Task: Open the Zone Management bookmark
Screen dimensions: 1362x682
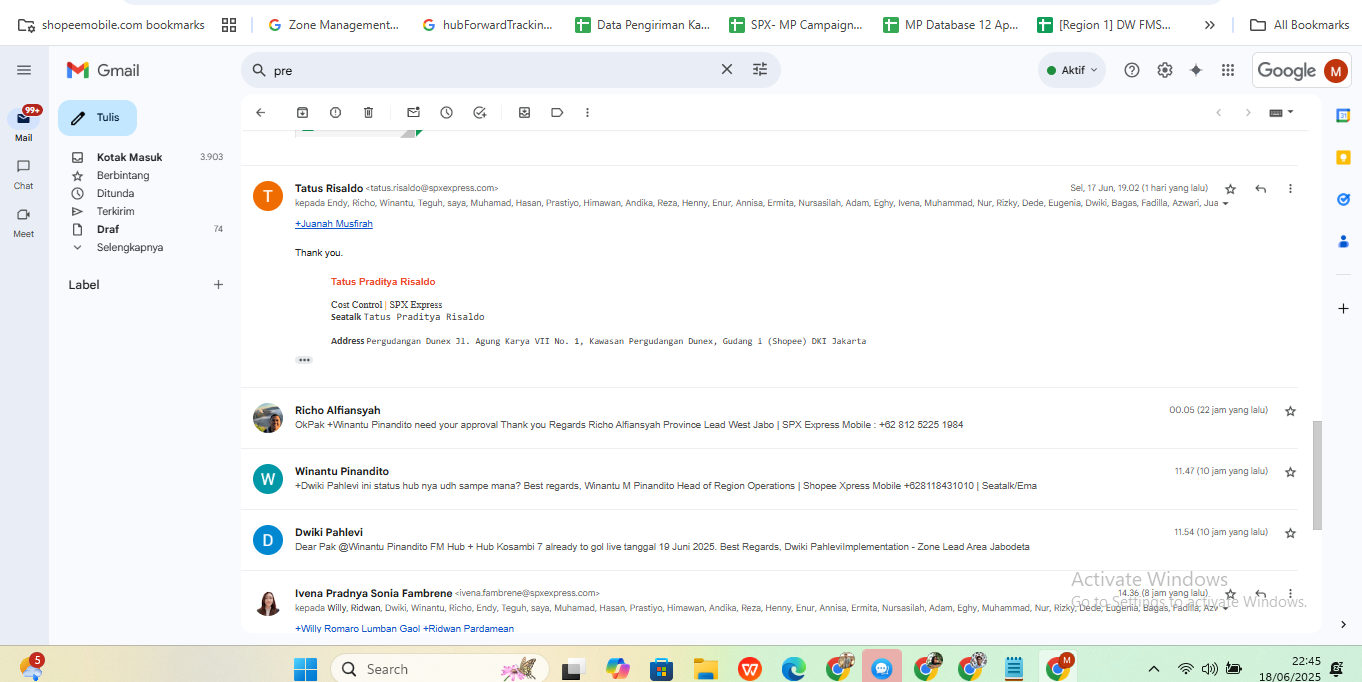Action: pyautogui.click(x=334, y=25)
